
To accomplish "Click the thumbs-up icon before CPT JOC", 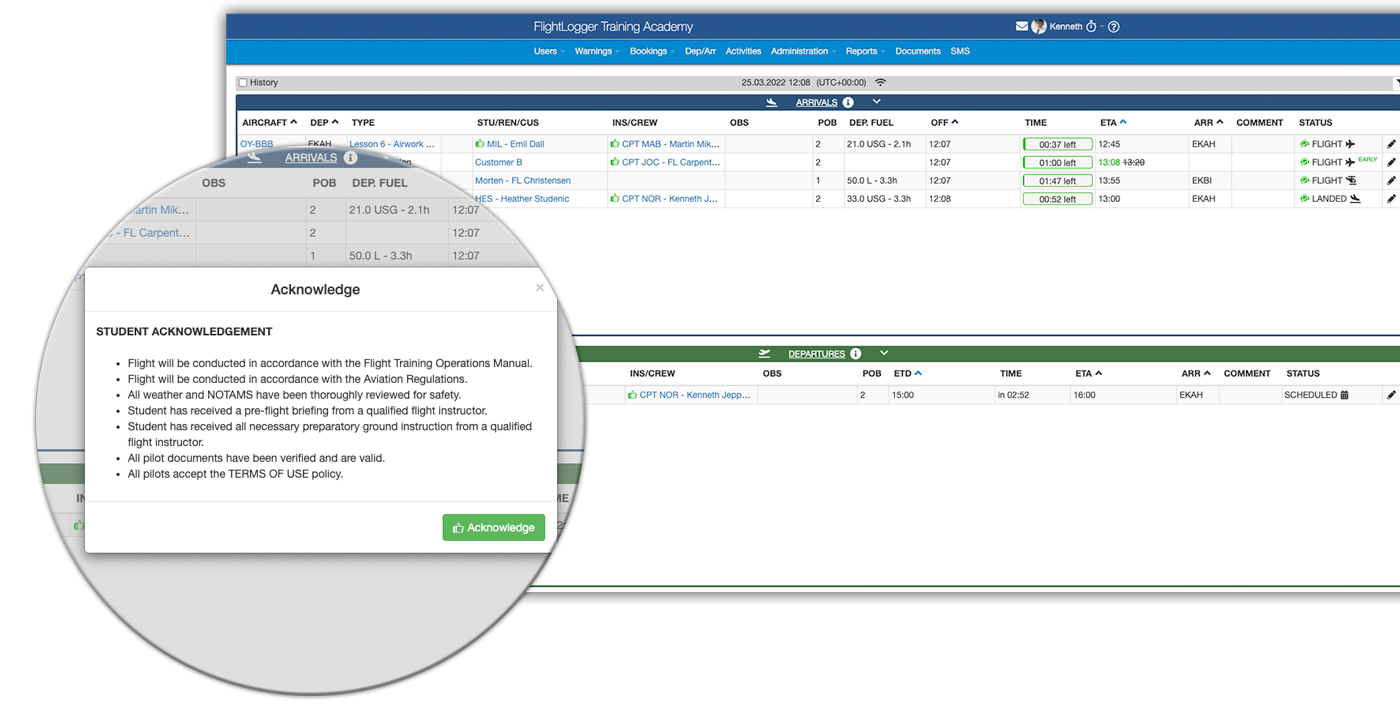I will pos(615,162).
